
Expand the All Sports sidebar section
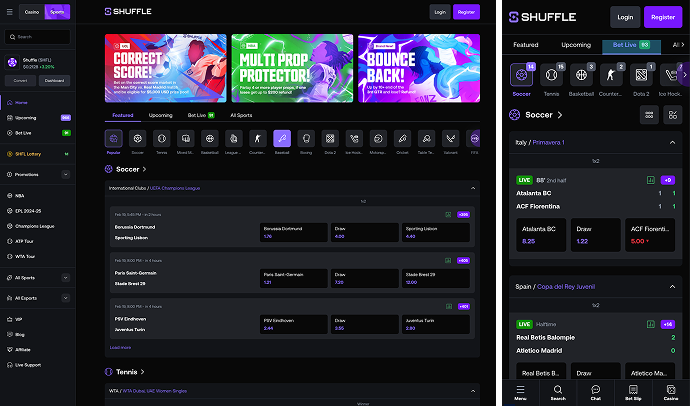pos(66,278)
